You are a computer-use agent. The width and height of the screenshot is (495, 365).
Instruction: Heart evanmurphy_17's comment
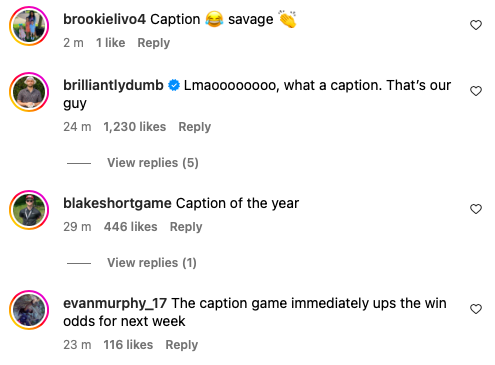[476, 309]
